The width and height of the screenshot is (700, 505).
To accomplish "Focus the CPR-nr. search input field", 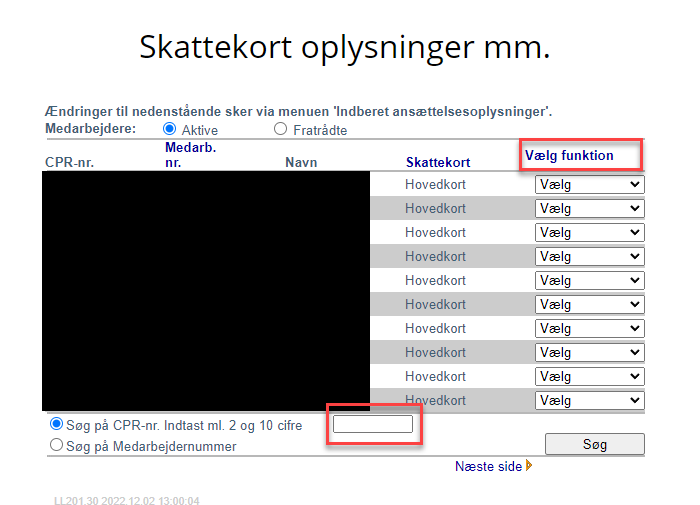I will pyautogui.click(x=373, y=424).
